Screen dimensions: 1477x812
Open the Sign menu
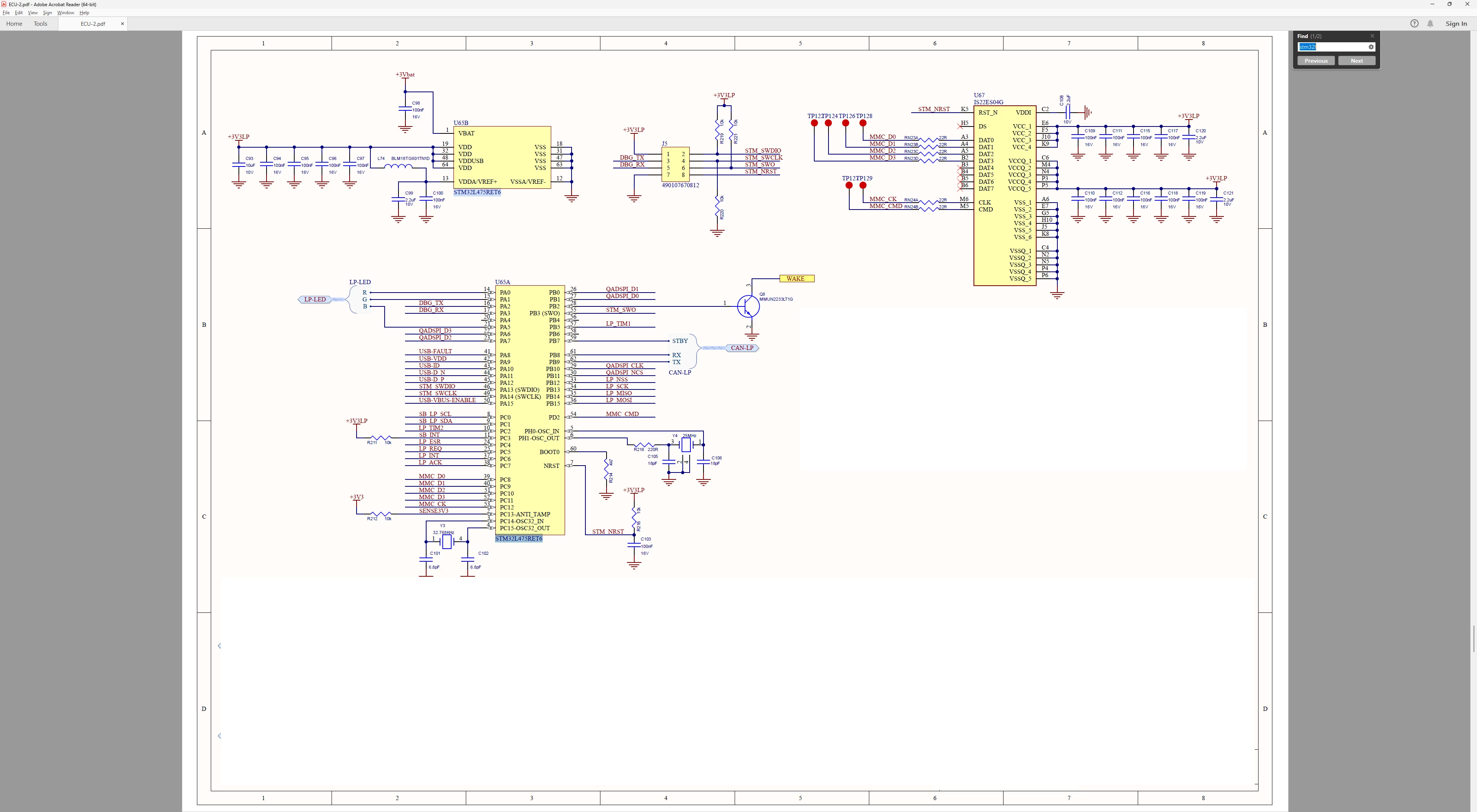pos(47,13)
